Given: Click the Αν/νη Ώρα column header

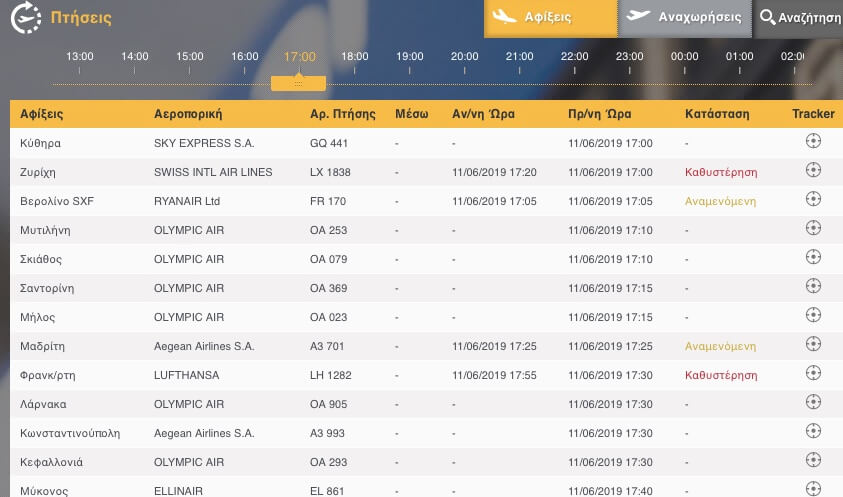Looking at the screenshot, I should (x=483, y=114).
